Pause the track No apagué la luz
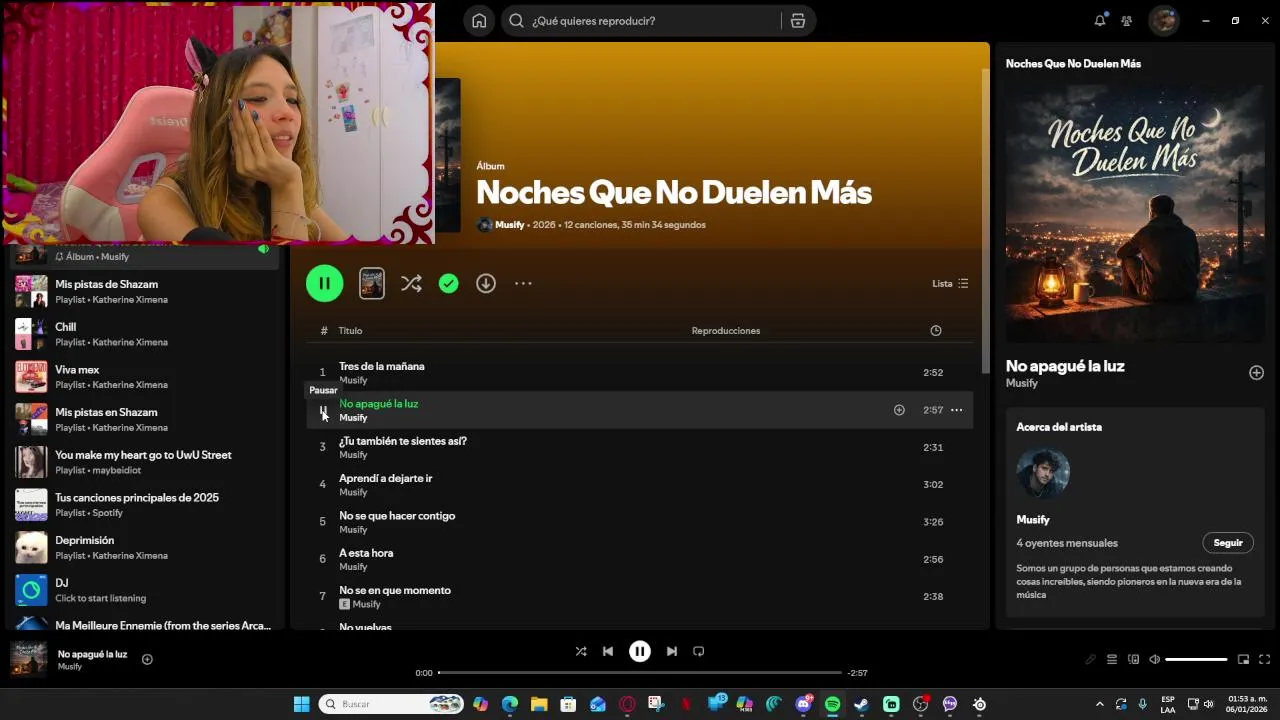 (x=323, y=410)
